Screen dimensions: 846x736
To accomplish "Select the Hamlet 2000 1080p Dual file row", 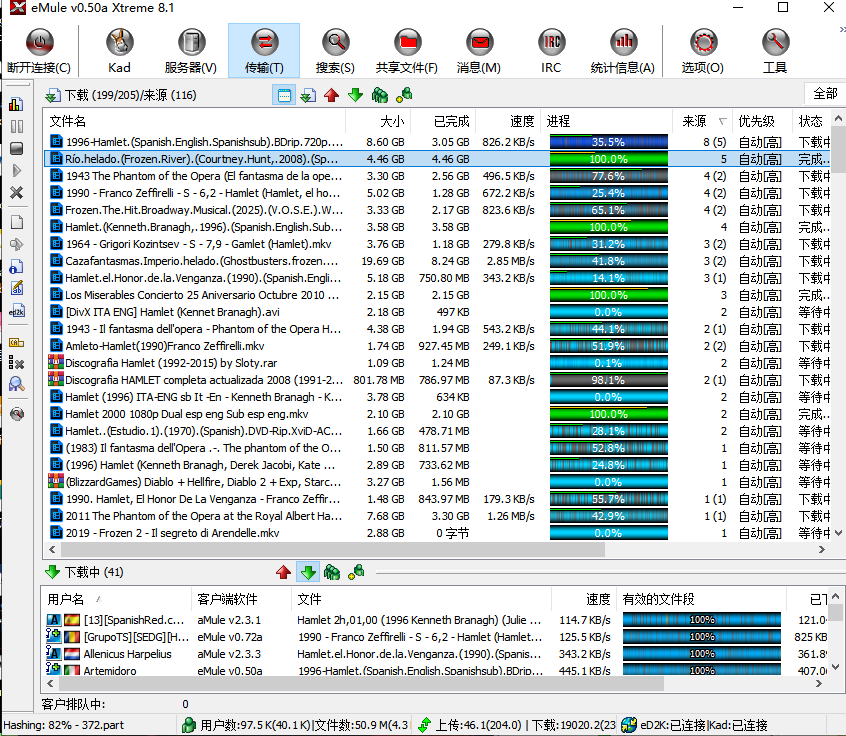I will (437, 414).
